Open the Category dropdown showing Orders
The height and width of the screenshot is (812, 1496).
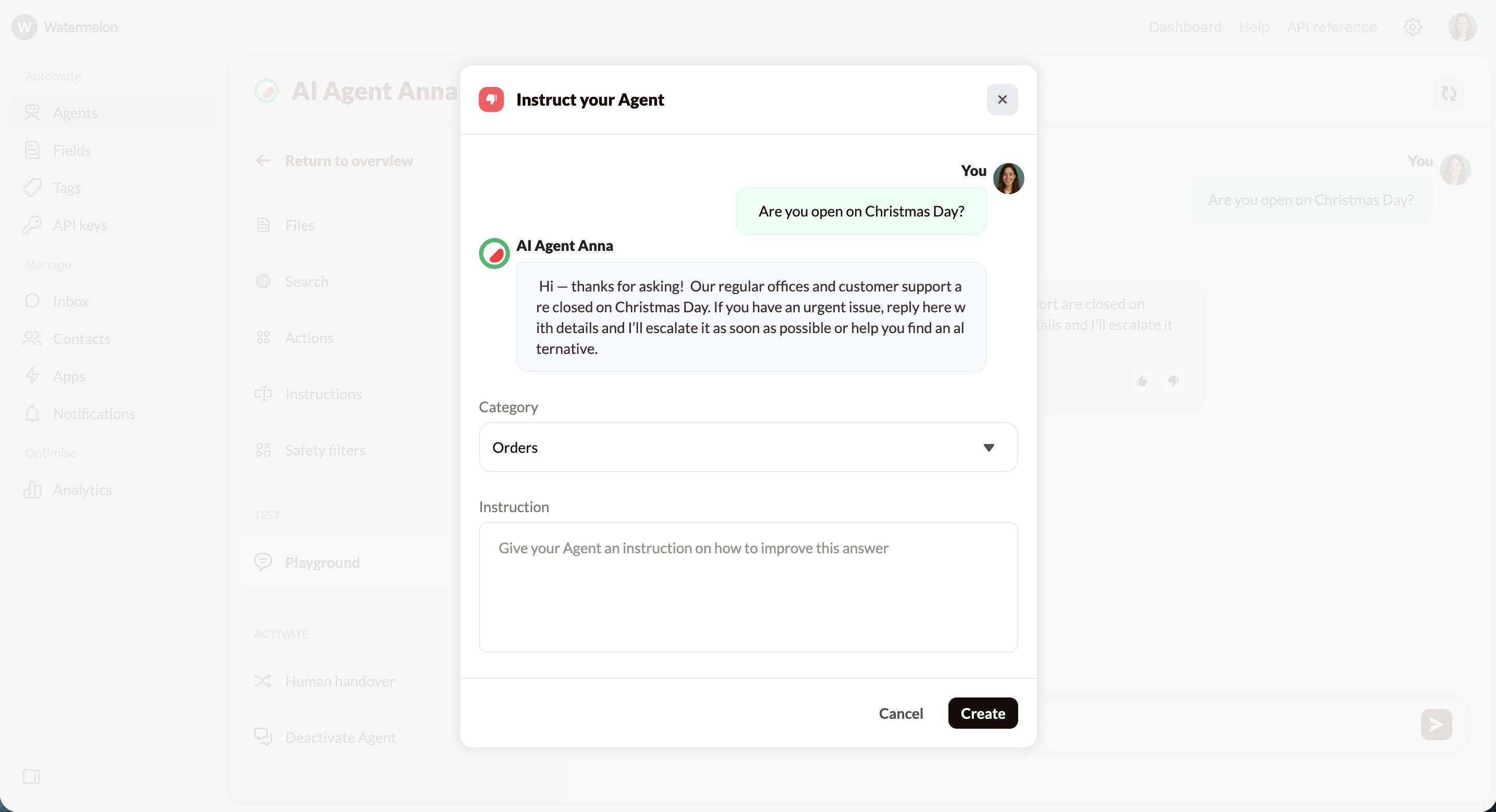click(747, 447)
